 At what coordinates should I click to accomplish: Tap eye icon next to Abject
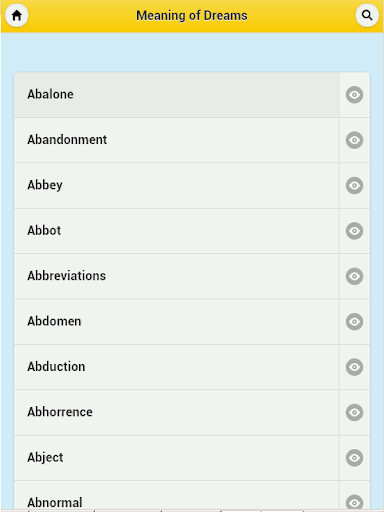[x=354, y=458]
